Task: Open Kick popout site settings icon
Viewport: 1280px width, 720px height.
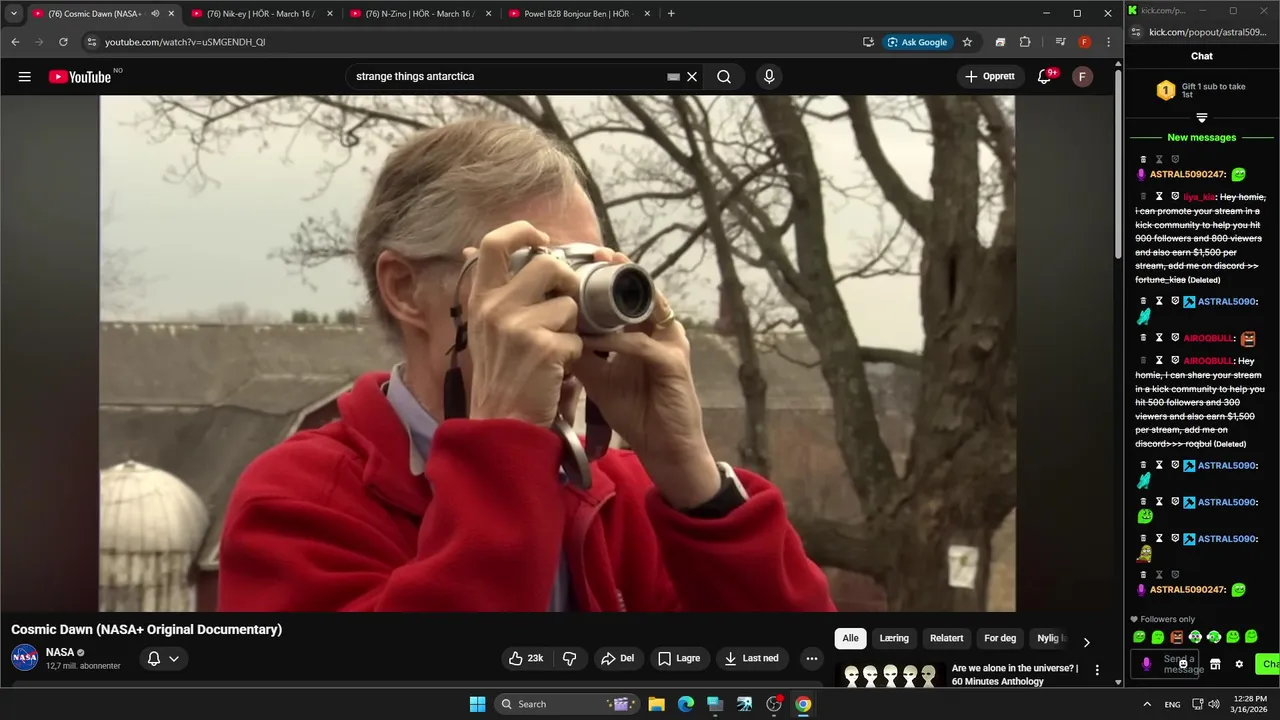Action: [x=1137, y=32]
